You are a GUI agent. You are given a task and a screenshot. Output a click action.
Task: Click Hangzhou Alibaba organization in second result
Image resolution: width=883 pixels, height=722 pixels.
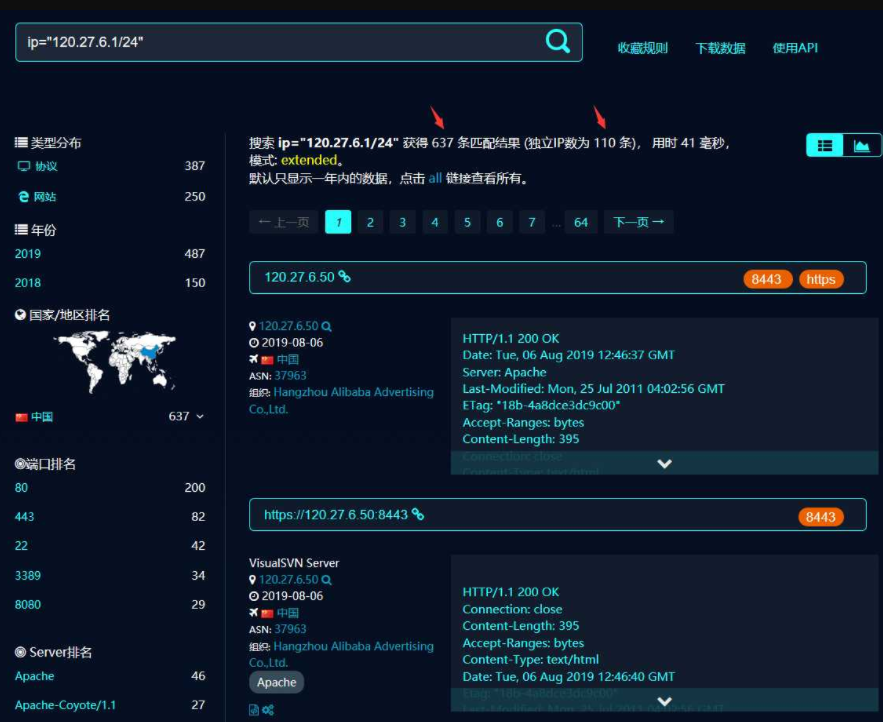(x=341, y=654)
